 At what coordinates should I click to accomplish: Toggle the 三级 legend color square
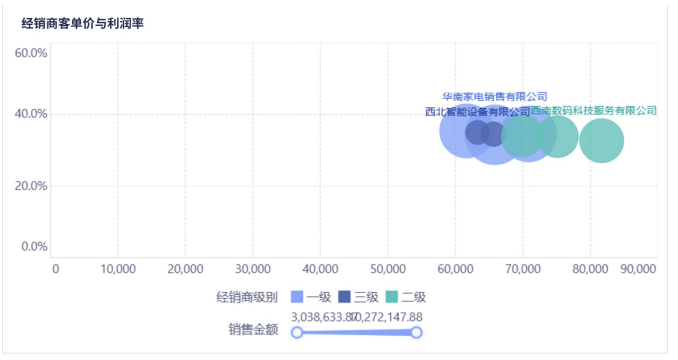click(344, 297)
